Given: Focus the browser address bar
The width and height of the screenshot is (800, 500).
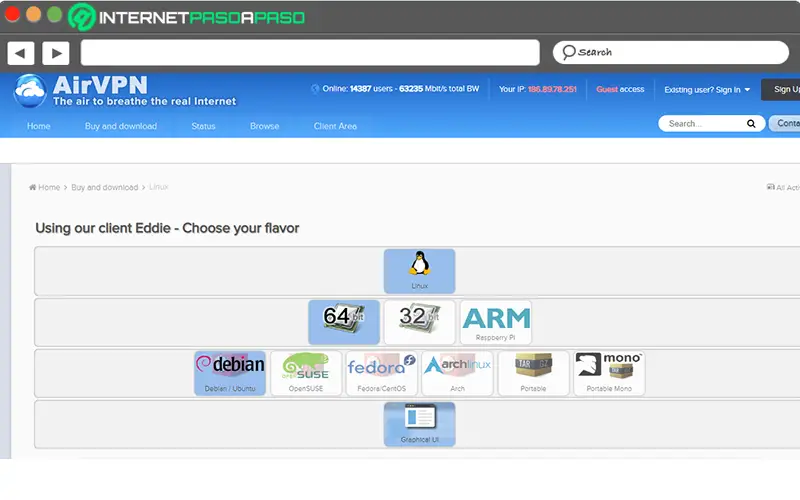Looking at the screenshot, I should tap(310, 53).
